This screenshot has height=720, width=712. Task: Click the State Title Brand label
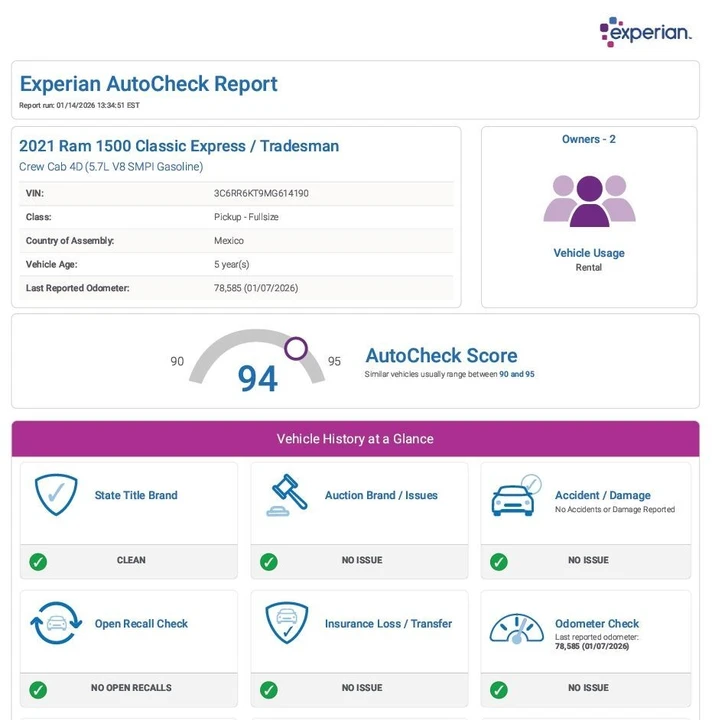tap(136, 495)
